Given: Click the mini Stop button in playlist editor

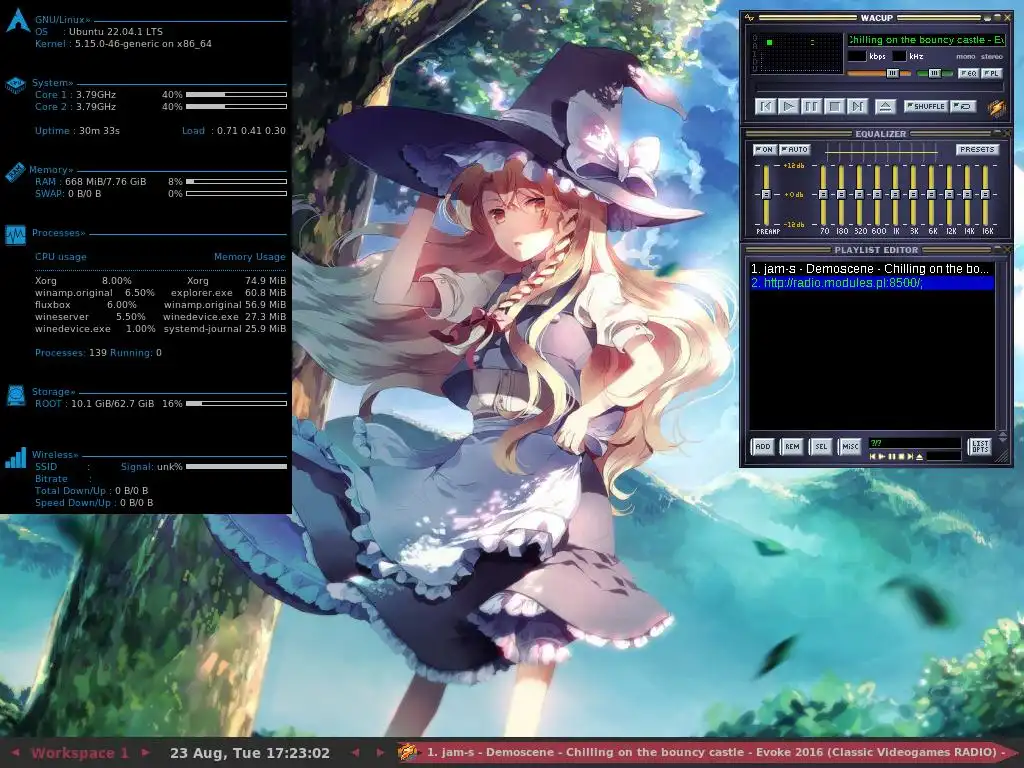Looking at the screenshot, I should tap(901, 456).
